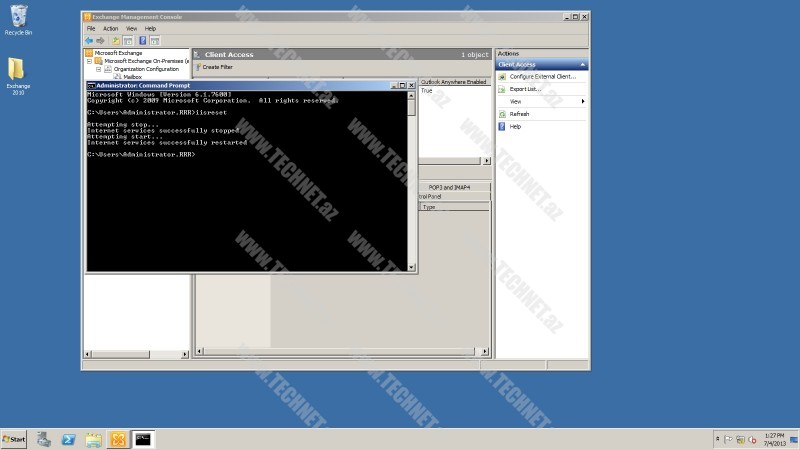Toggle Show/Hide Action Pane toolbar icon
Viewport: 800px width, 450px height.
tap(155, 41)
